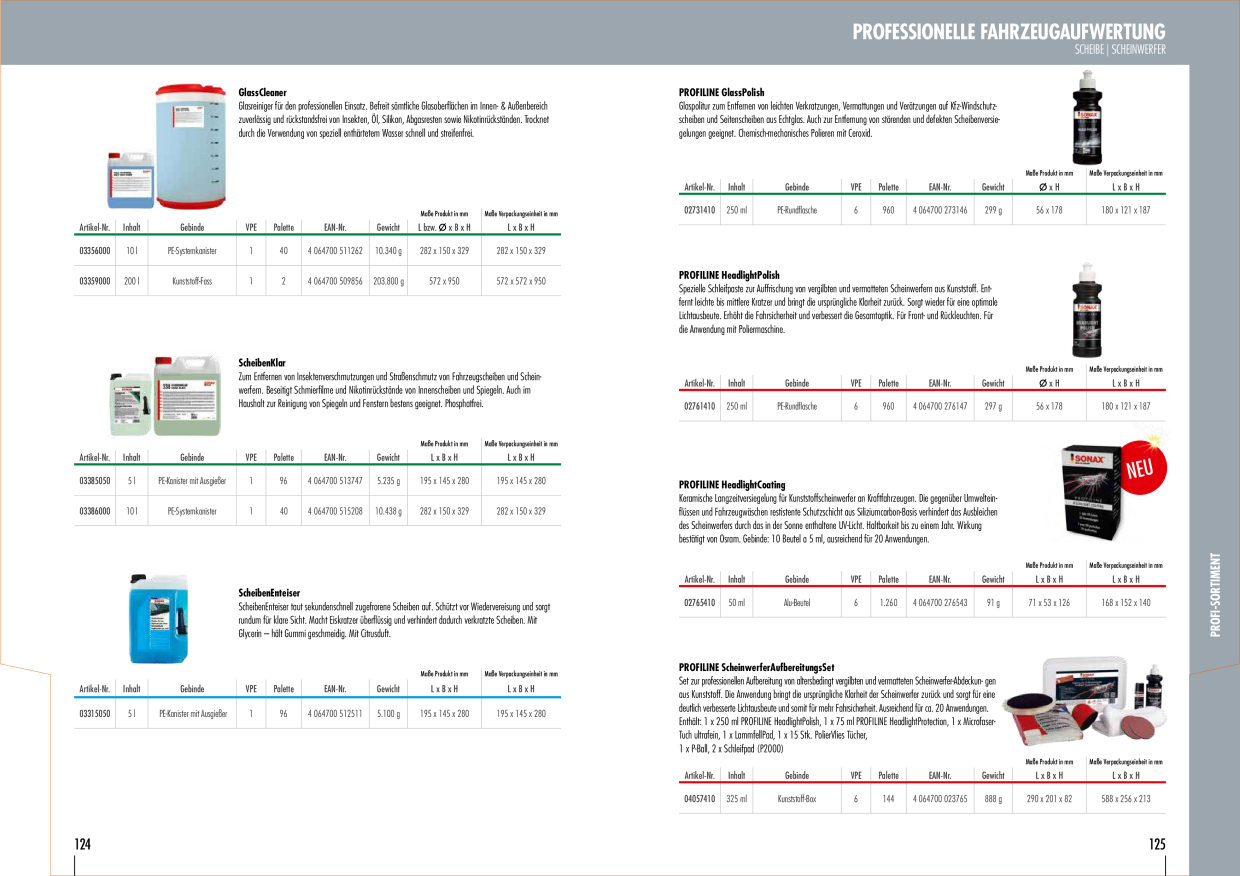Click article number 03315050

tap(94, 714)
